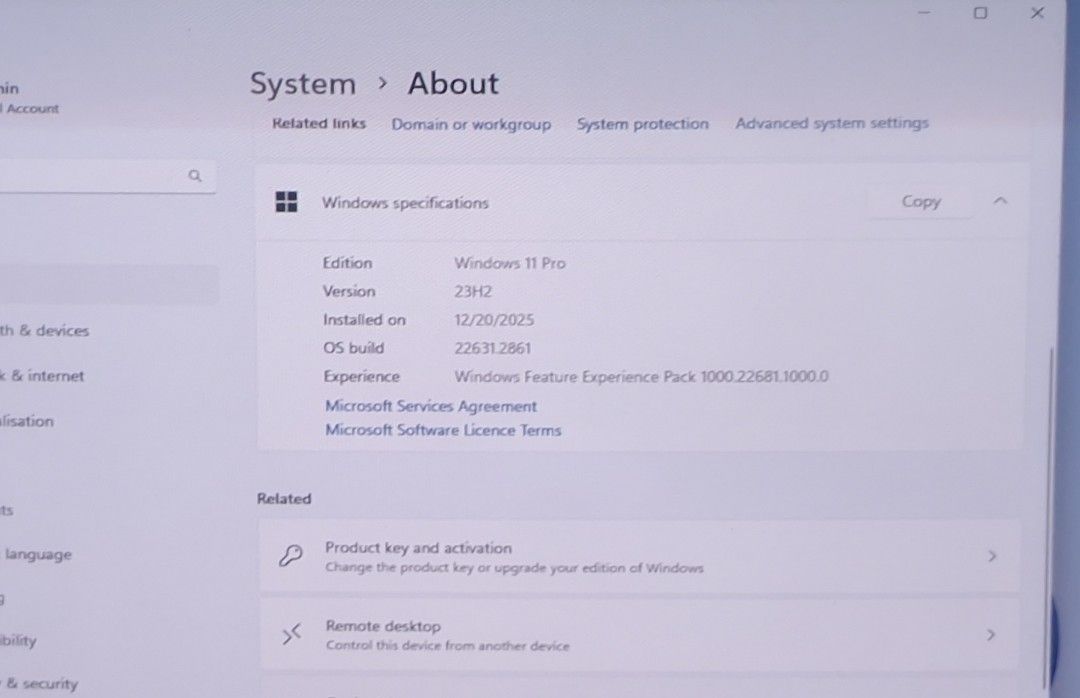1080x698 pixels.
Task: Collapse the Windows specifications section
Action: coord(1000,201)
